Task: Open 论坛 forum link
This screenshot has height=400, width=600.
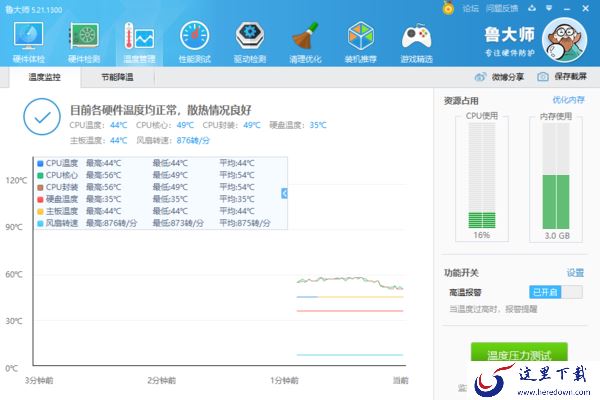Action: pos(470,8)
